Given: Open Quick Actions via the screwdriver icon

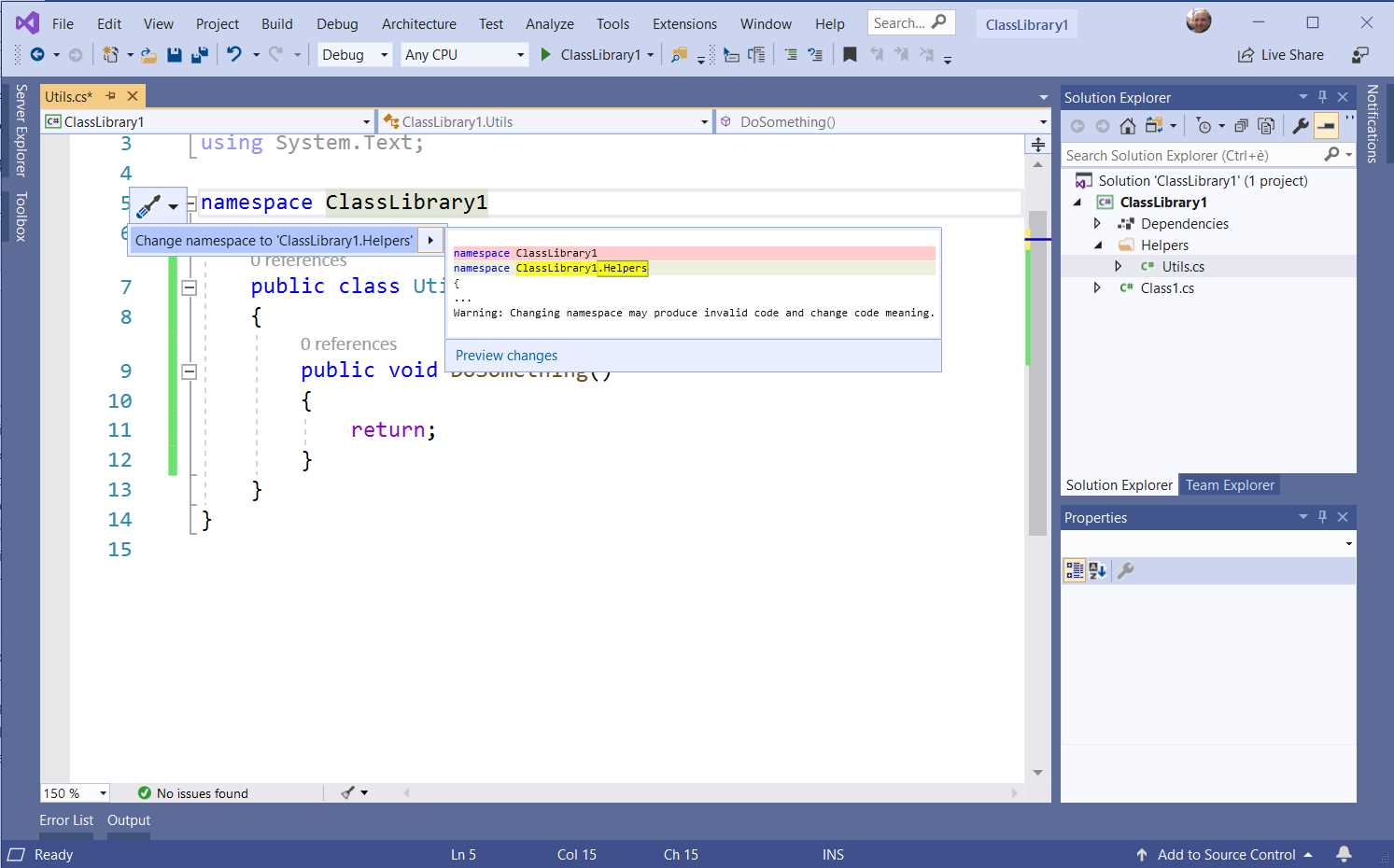Looking at the screenshot, I should [x=147, y=205].
